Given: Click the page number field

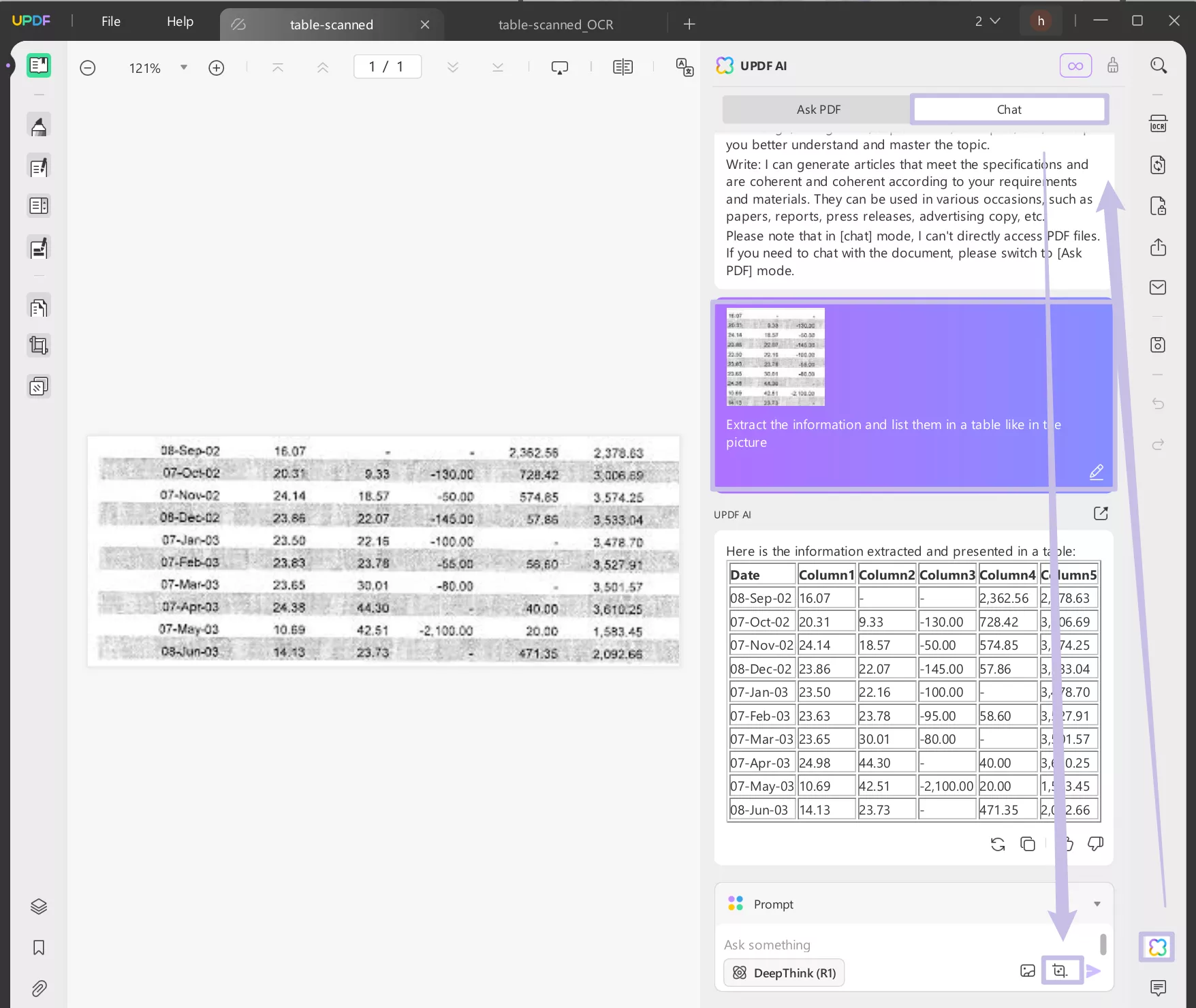Looking at the screenshot, I should 388,67.
